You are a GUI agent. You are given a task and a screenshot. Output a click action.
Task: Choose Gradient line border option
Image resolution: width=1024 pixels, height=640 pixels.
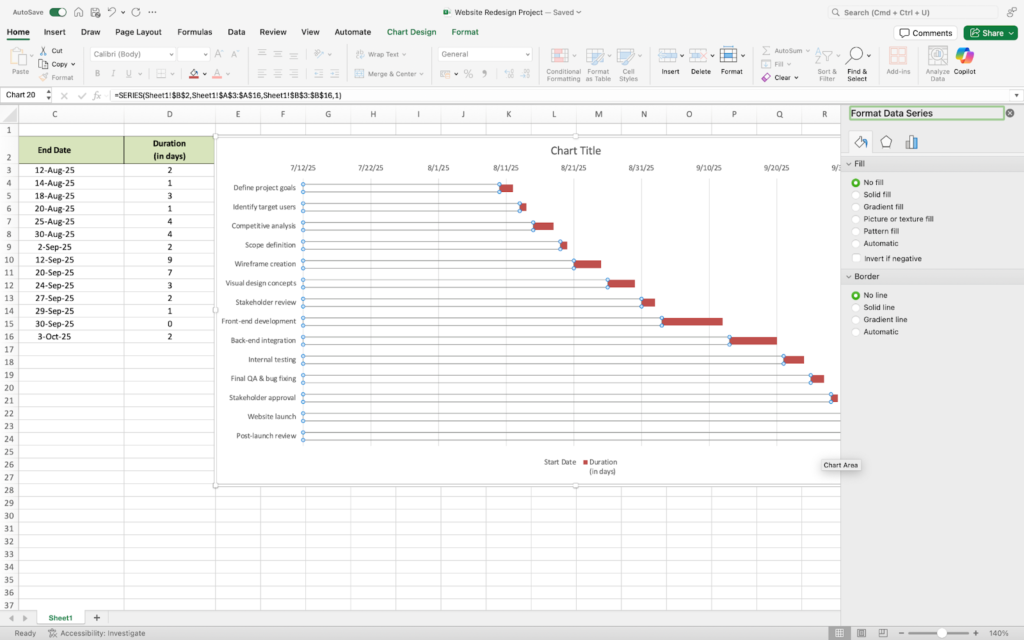pos(856,320)
